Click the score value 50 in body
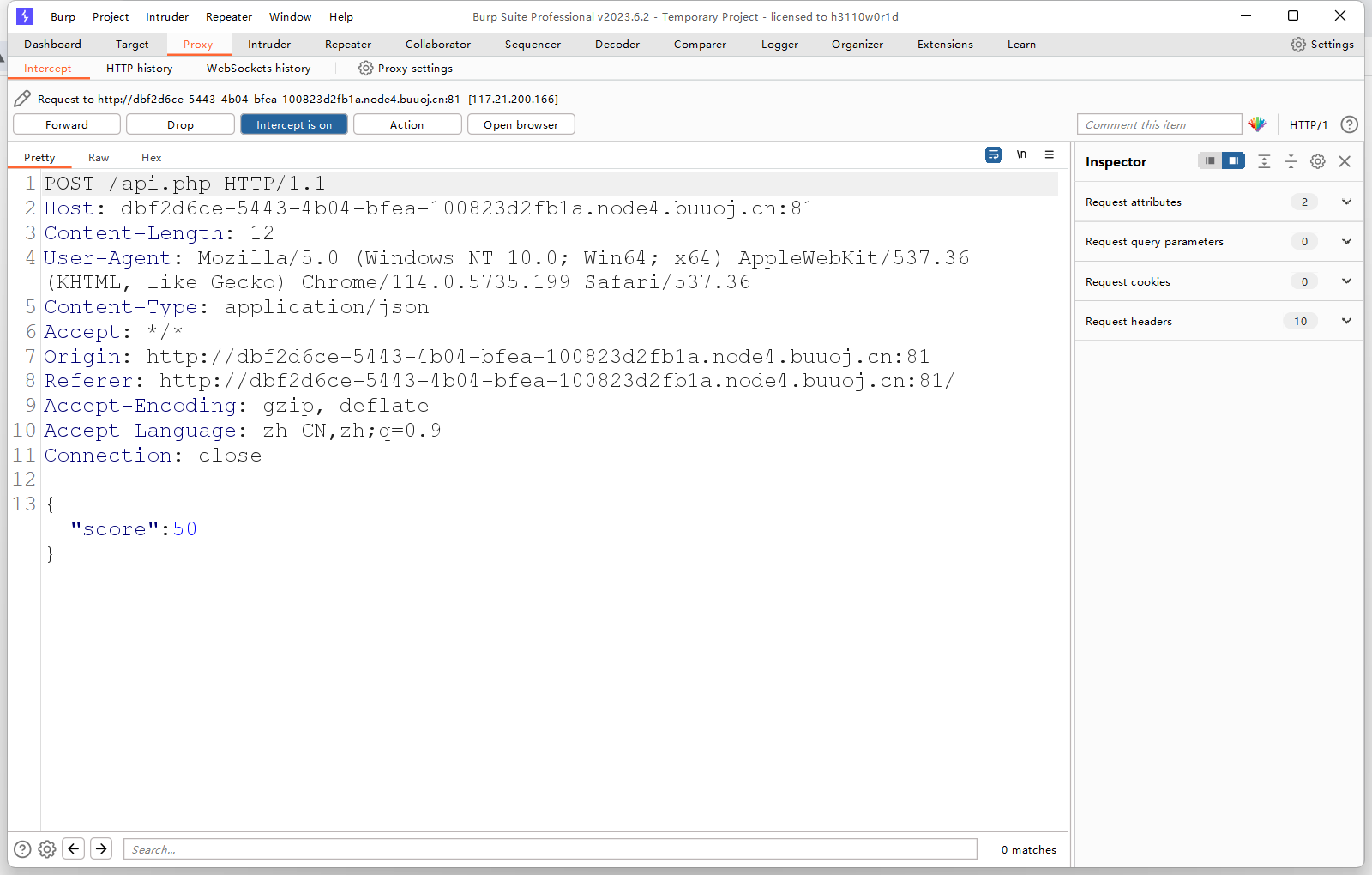 [x=185, y=529]
